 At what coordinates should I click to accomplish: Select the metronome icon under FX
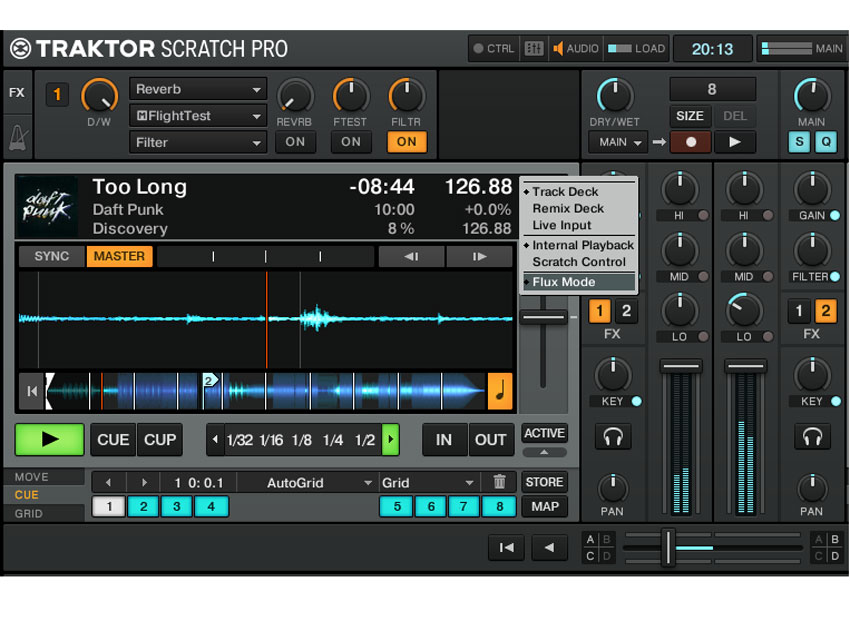point(17,138)
